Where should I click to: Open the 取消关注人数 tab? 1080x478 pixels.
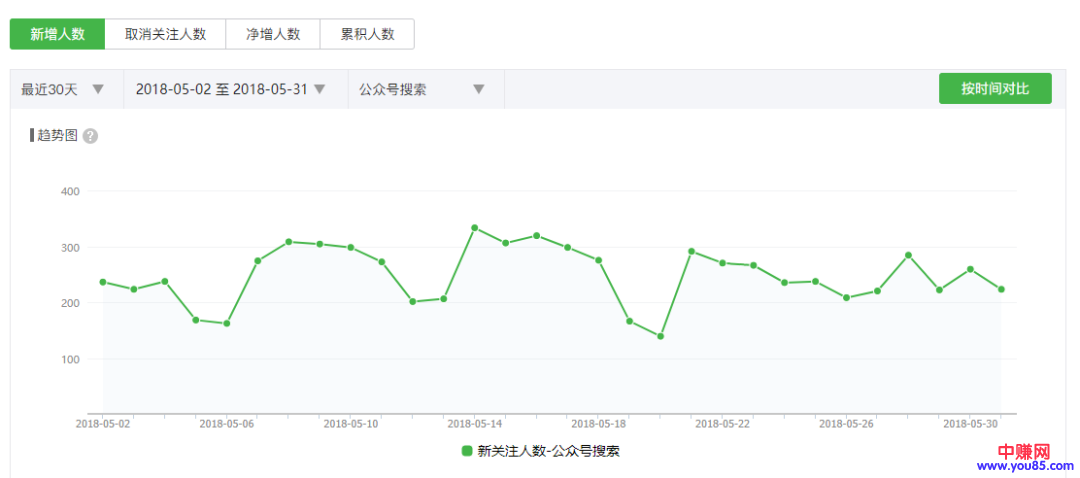click(165, 34)
